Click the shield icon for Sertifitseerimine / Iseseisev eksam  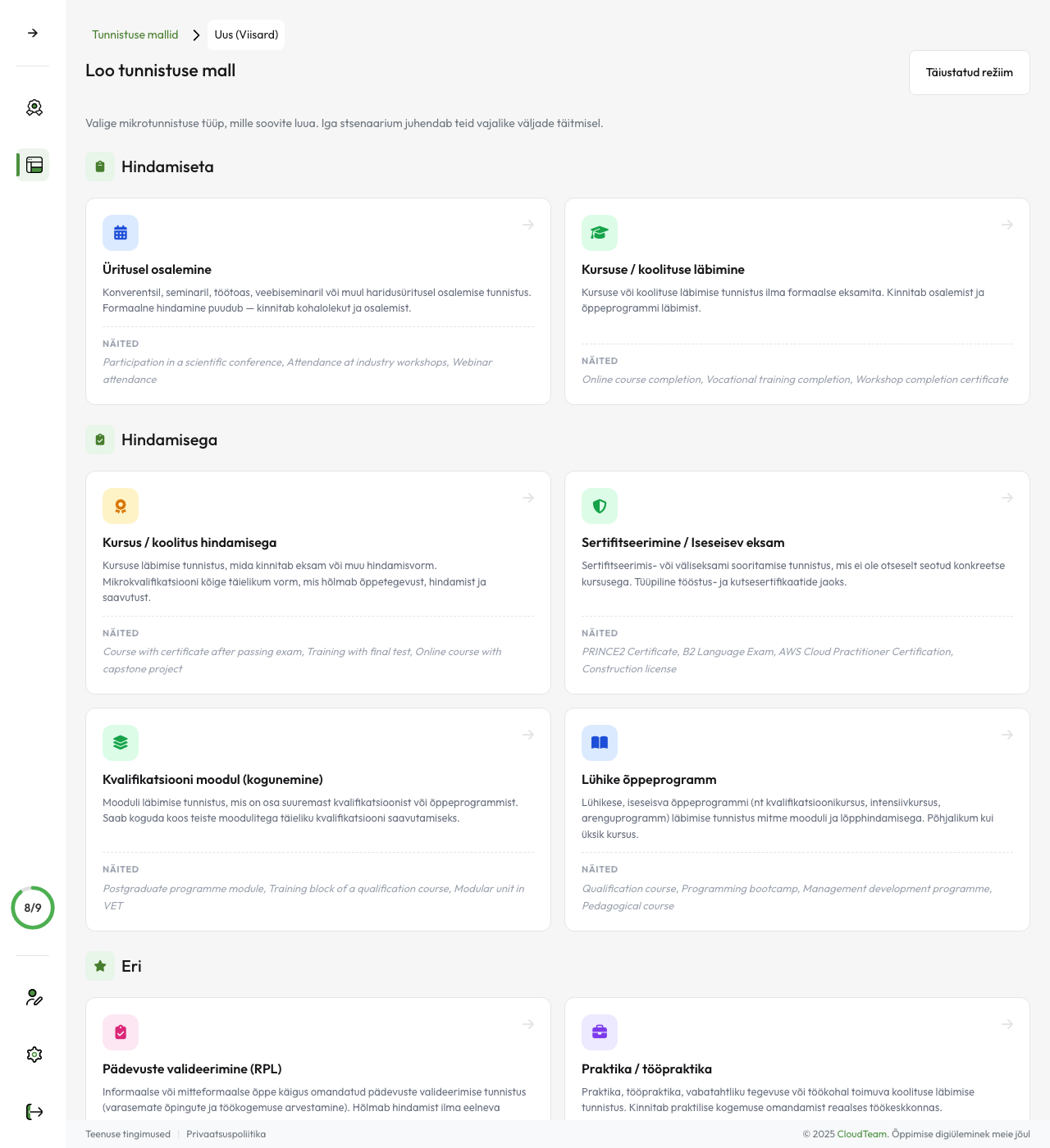click(600, 506)
